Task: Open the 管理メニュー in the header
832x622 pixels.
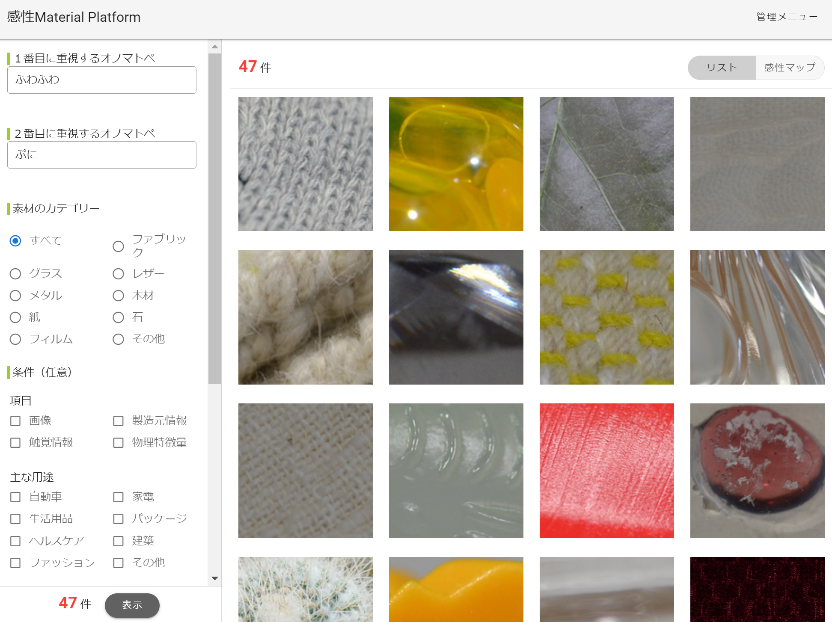Action: tap(786, 17)
